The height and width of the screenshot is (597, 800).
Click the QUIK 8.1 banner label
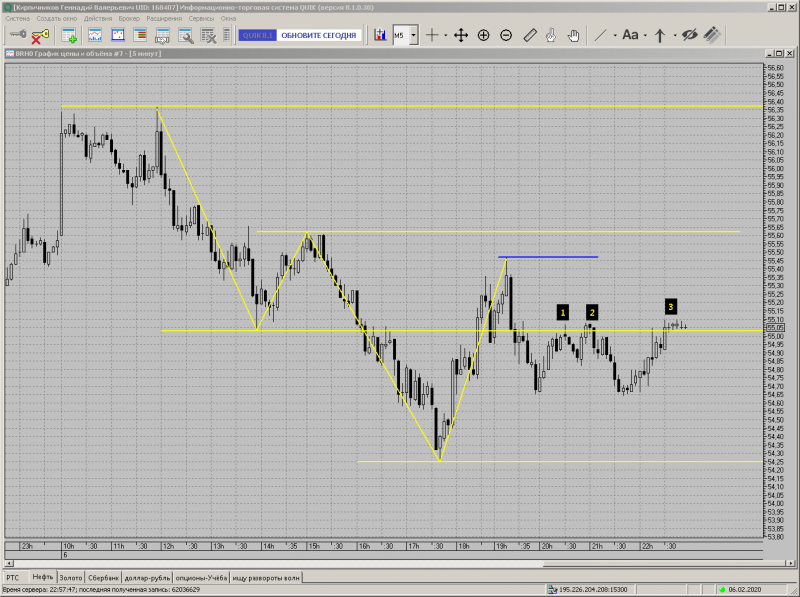258,35
